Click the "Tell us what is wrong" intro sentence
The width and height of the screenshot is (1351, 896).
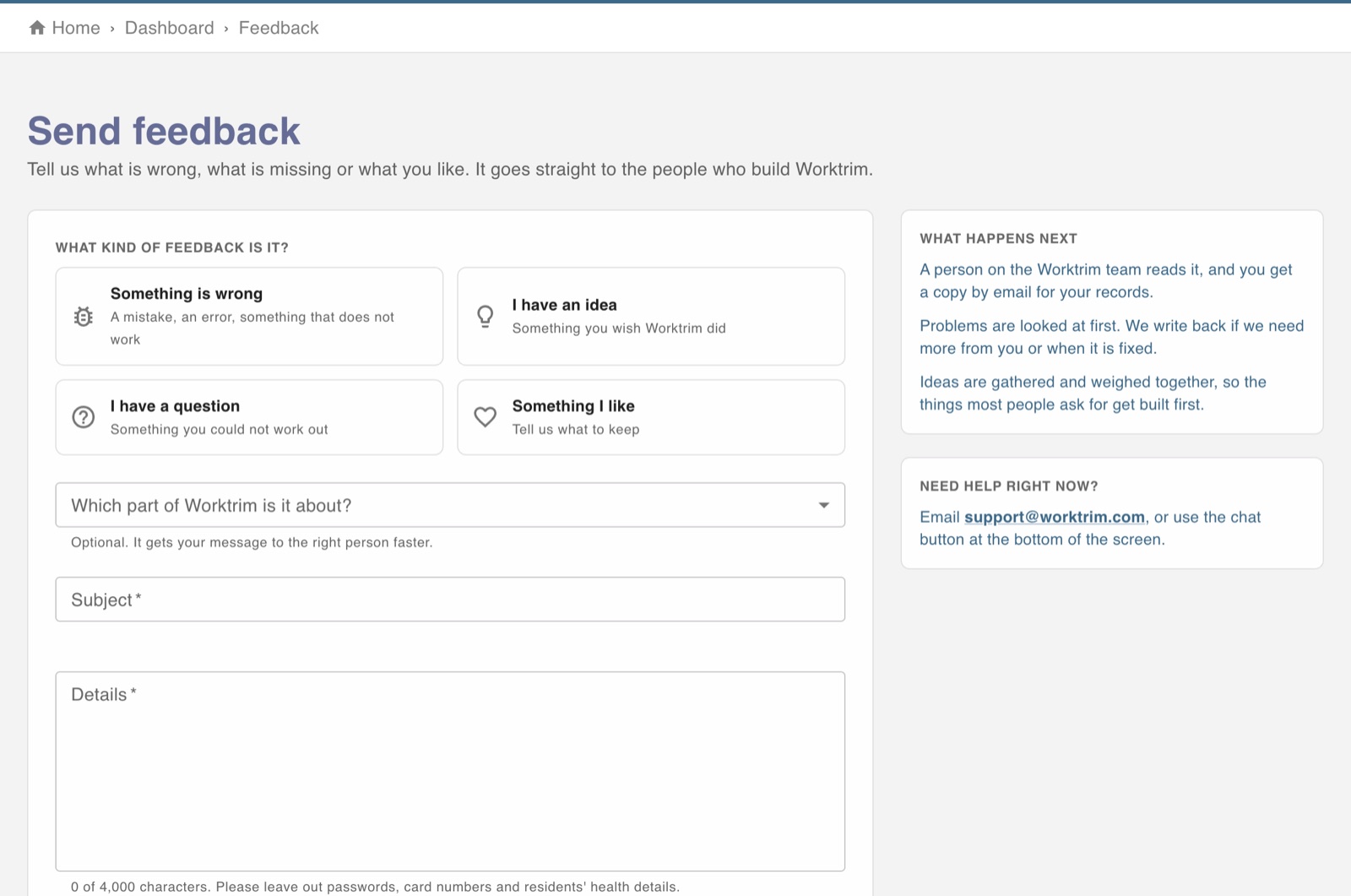point(450,169)
